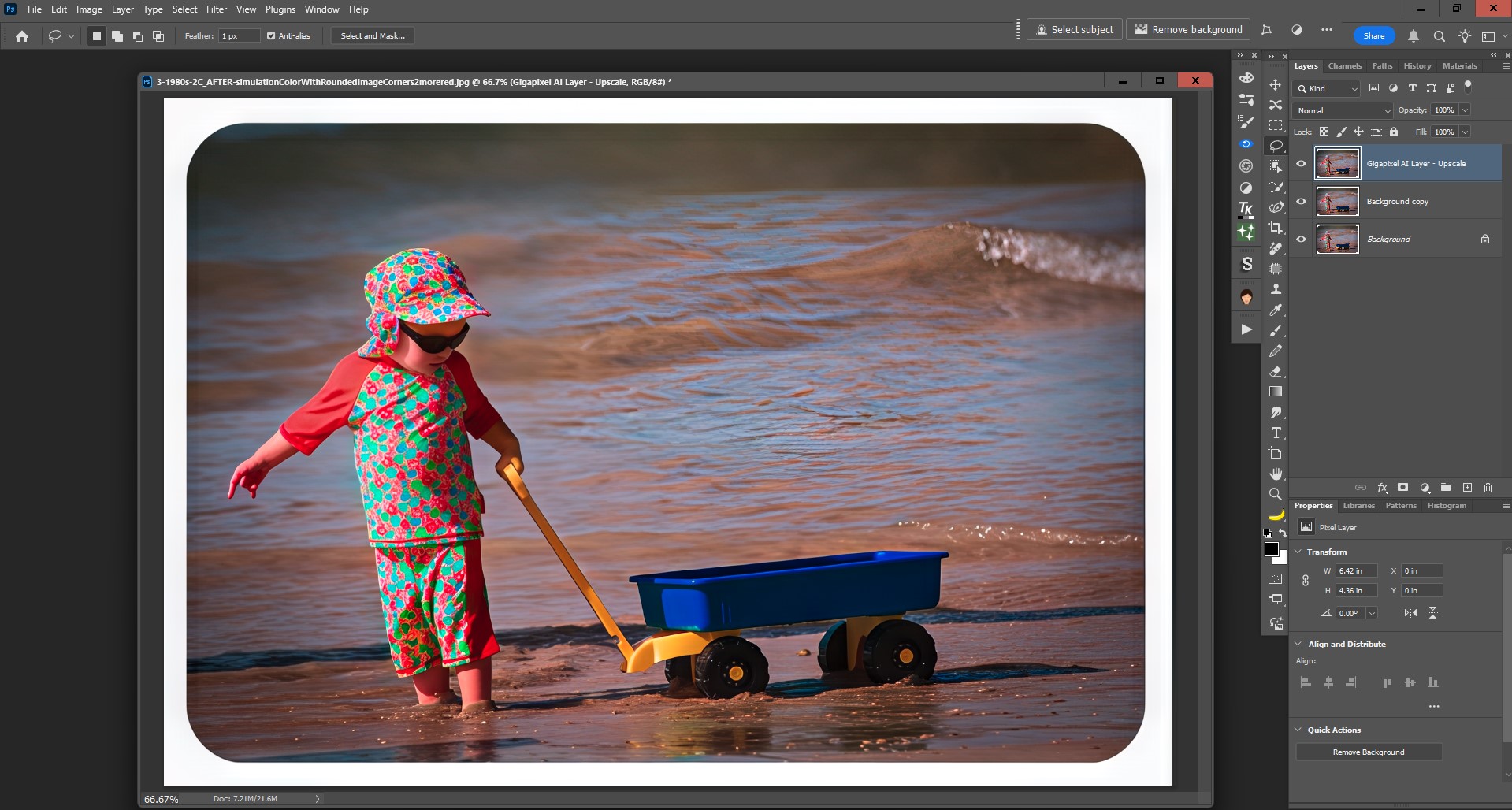Click the S plugin icon in the side strip
This screenshot has width=1512, height=810.
(1246, 264)
